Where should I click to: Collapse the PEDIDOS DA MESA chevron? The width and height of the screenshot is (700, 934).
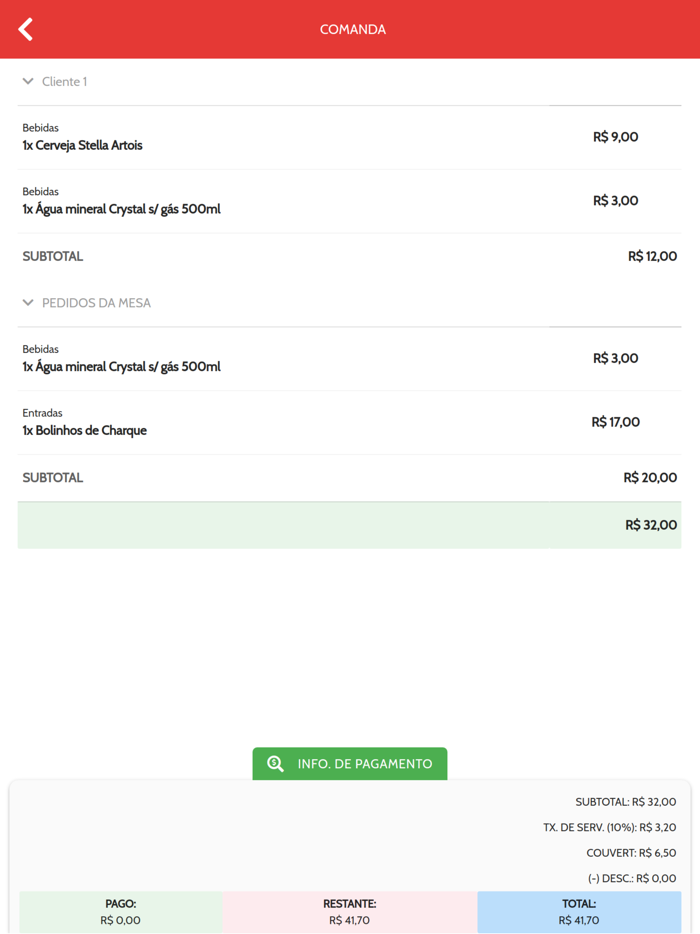pos(28,302)
